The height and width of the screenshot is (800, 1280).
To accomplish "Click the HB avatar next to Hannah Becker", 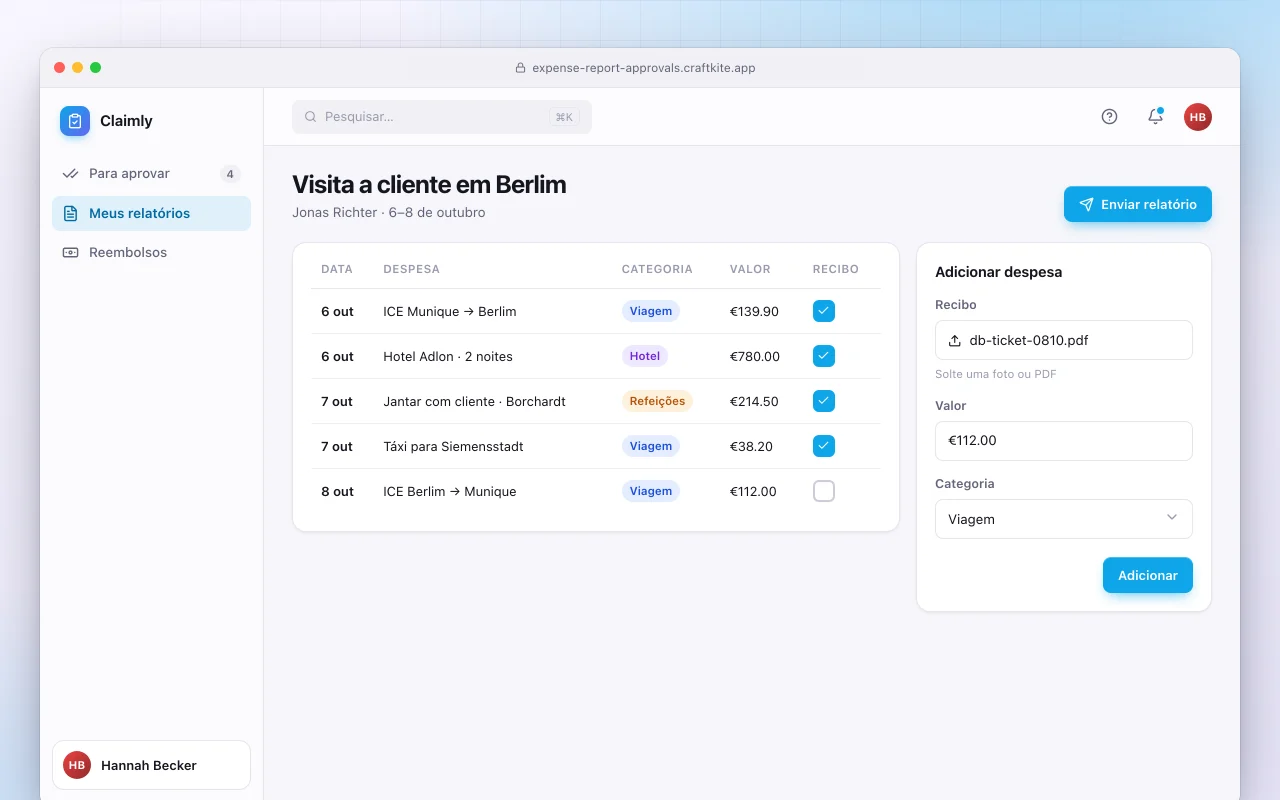I will pos(77,765).
